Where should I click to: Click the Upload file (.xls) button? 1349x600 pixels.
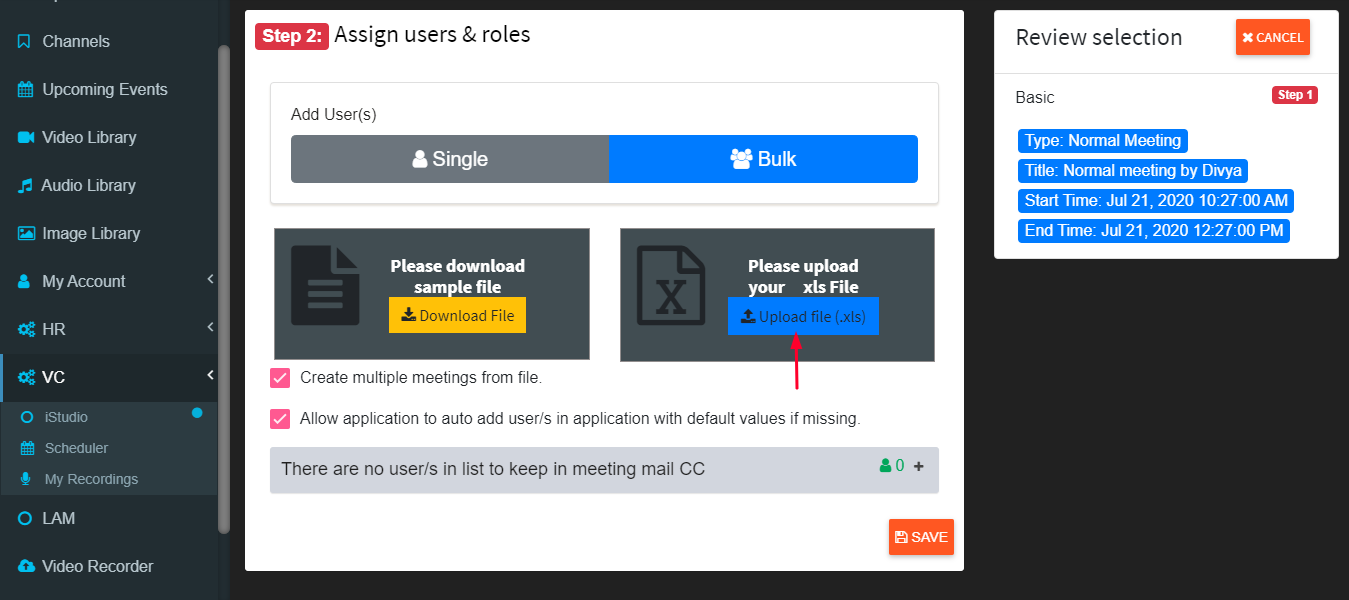[x=803, y=316]
